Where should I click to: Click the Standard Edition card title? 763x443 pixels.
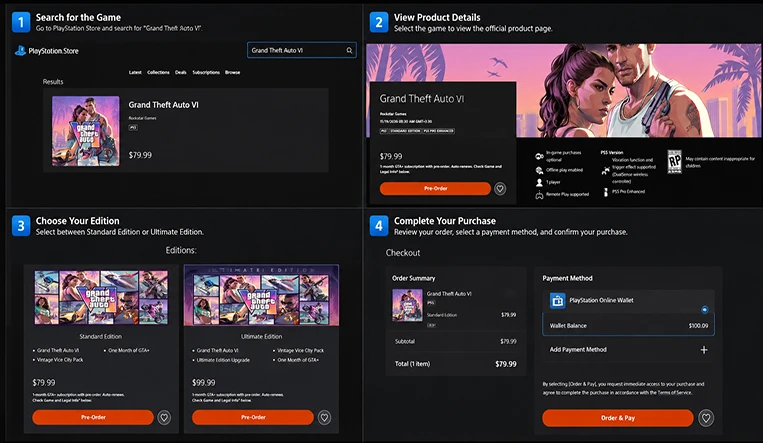pos(101,336)
